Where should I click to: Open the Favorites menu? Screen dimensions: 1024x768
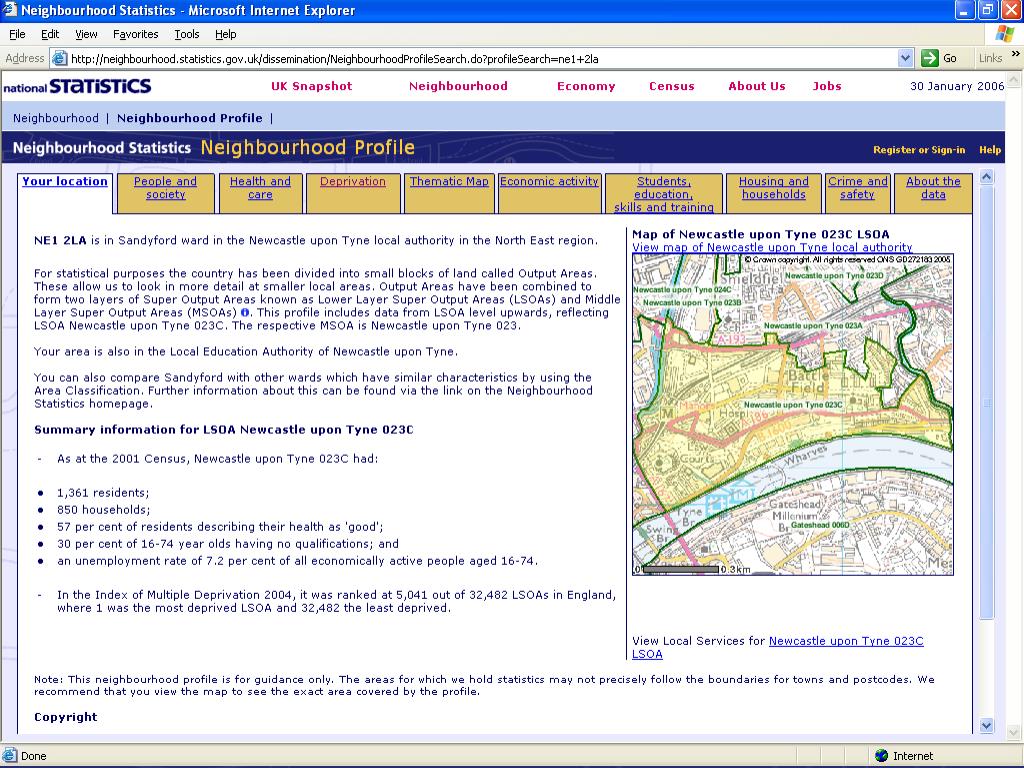pos(135,34)
